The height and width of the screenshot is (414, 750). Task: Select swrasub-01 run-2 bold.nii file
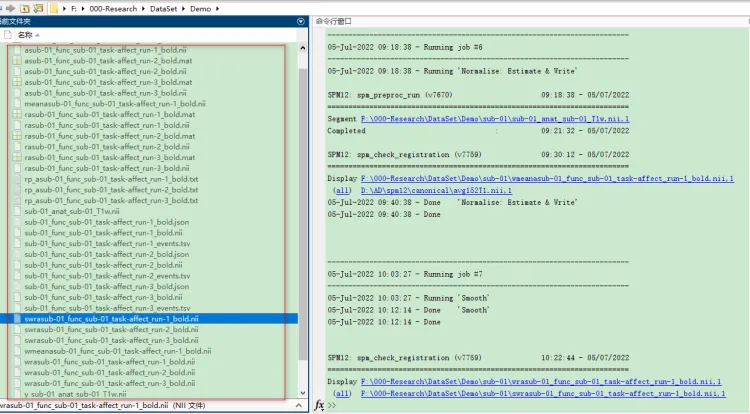tap(111, 329)
